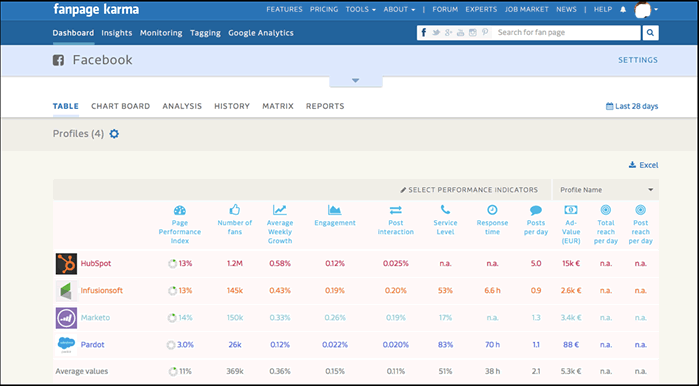Screen dimensions: 700x386
Task: Open the Infusionsoft profile logo
Action: click(66, 291)
